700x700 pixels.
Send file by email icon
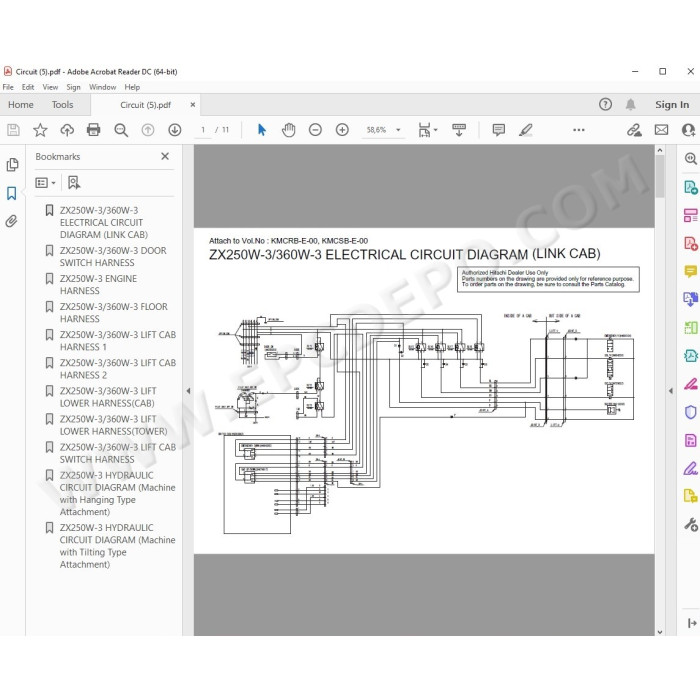tap(661, 130)
